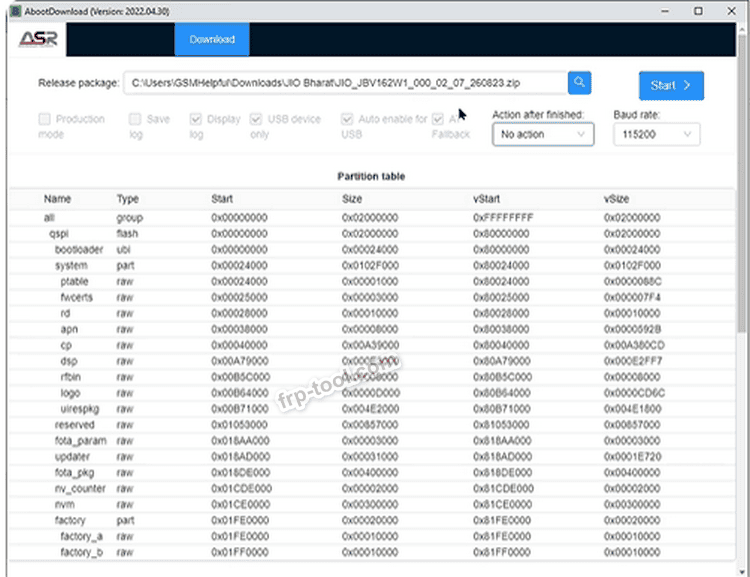Select the 'factory_b' partition row
Viewport: 750px width, 577px height.
tap(372, 552)
